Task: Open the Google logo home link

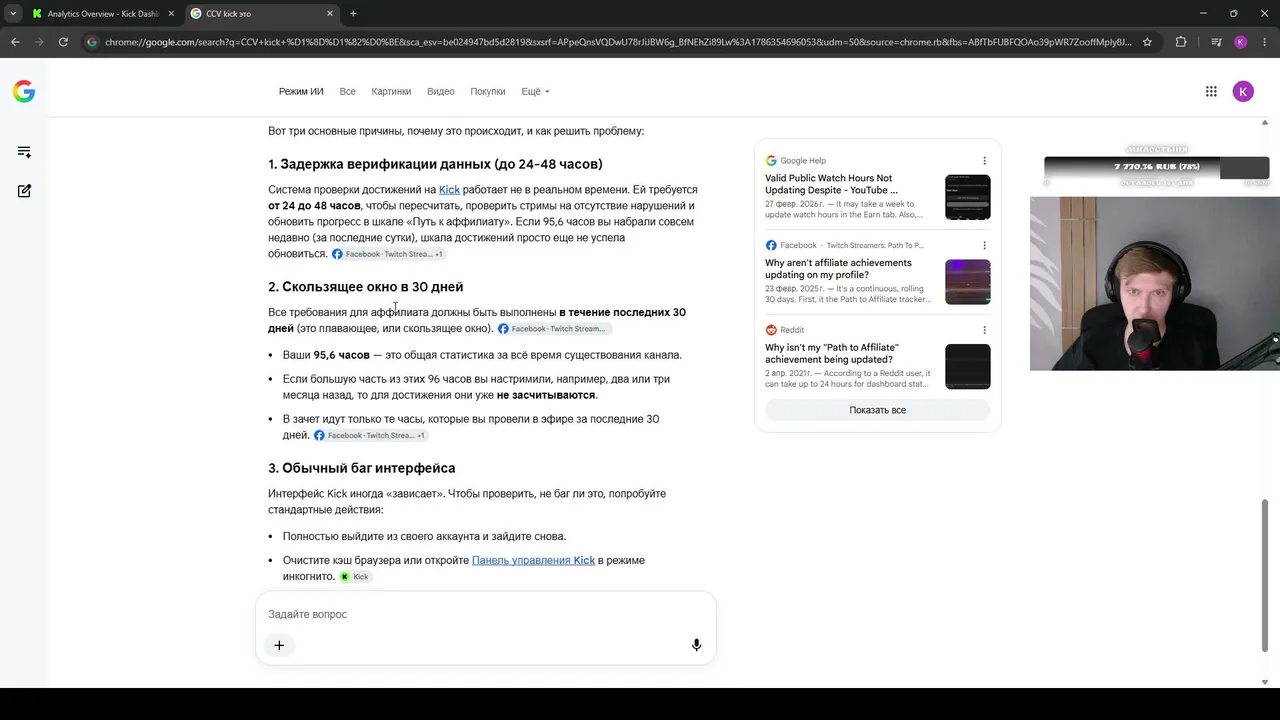Action: [24, 91]
